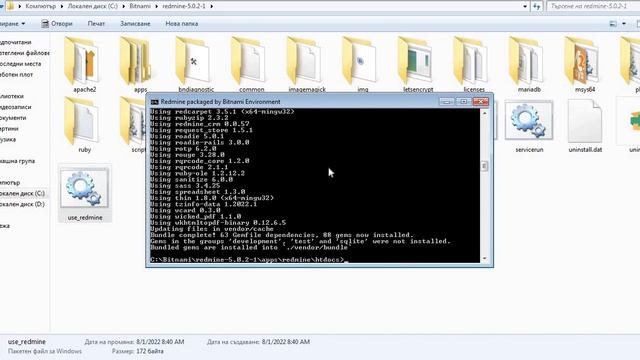Select the use_redmine batch file

click(x=84, y=193)
